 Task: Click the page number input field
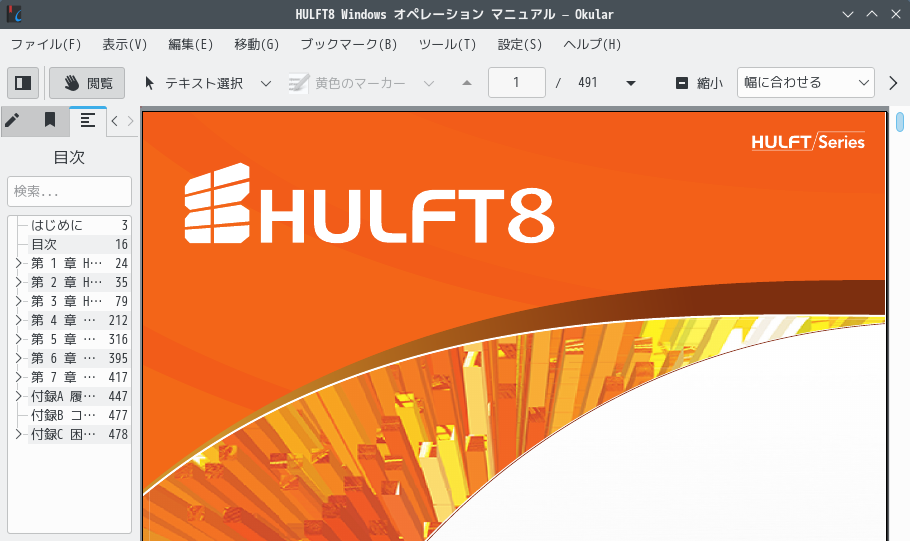[516, 83]
